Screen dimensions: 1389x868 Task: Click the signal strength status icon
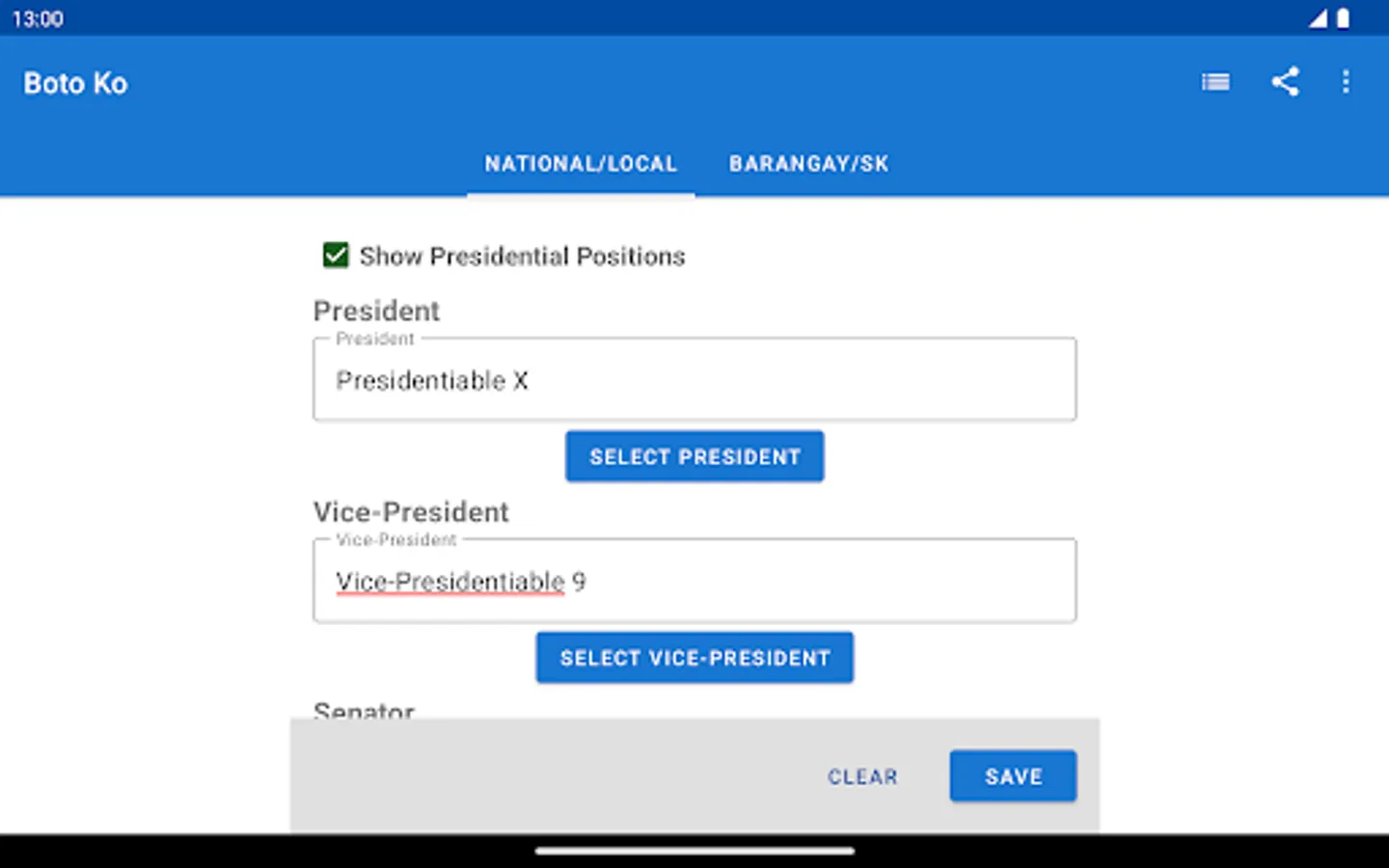tap(1318, 18)
